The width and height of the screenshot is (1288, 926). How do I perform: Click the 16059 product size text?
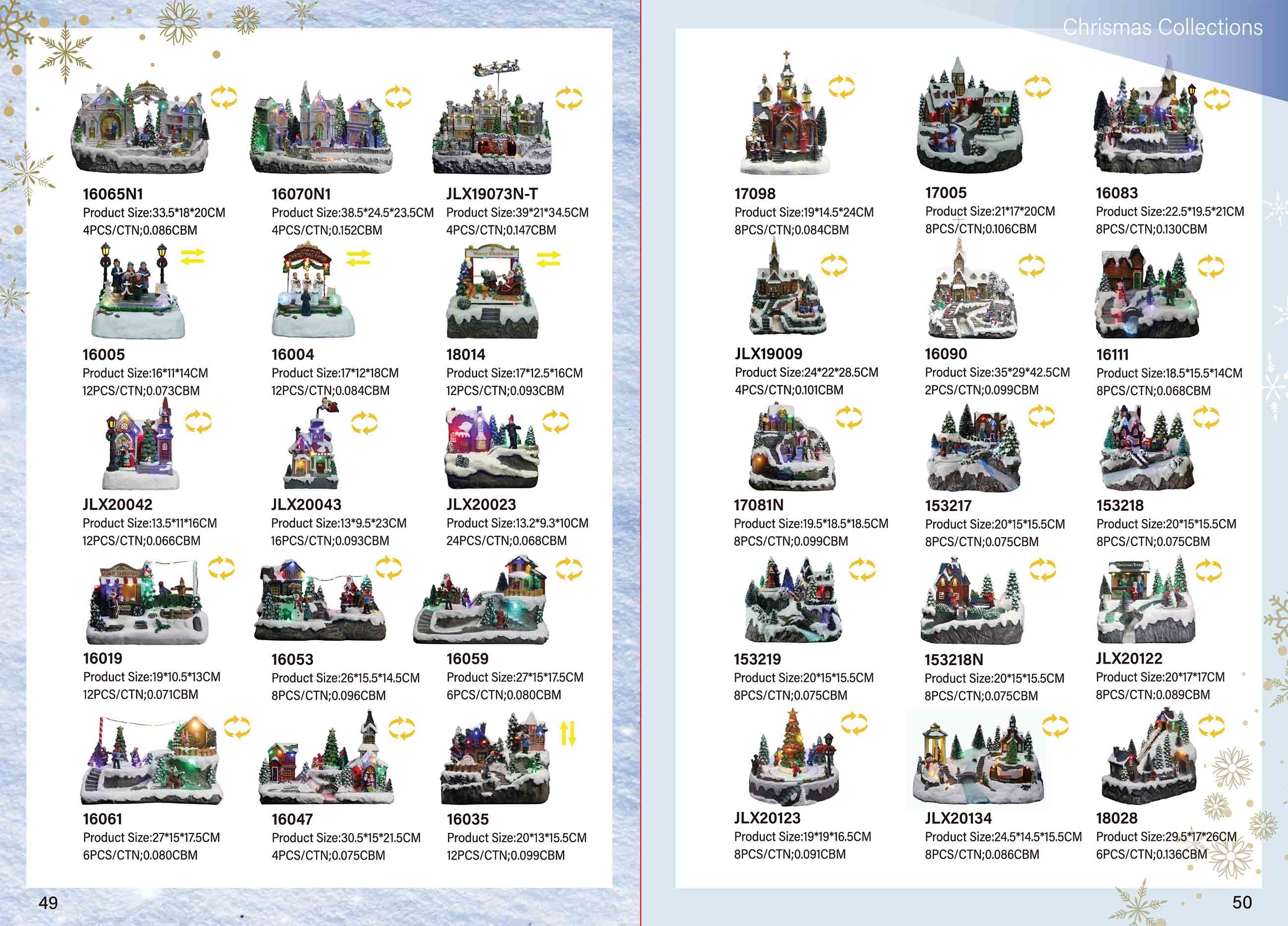(515, 677)
